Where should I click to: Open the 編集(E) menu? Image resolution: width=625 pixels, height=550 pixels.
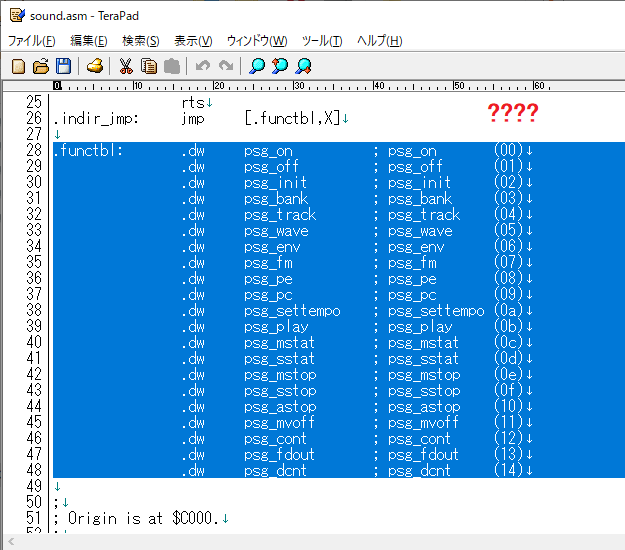[x=88, y=41]
